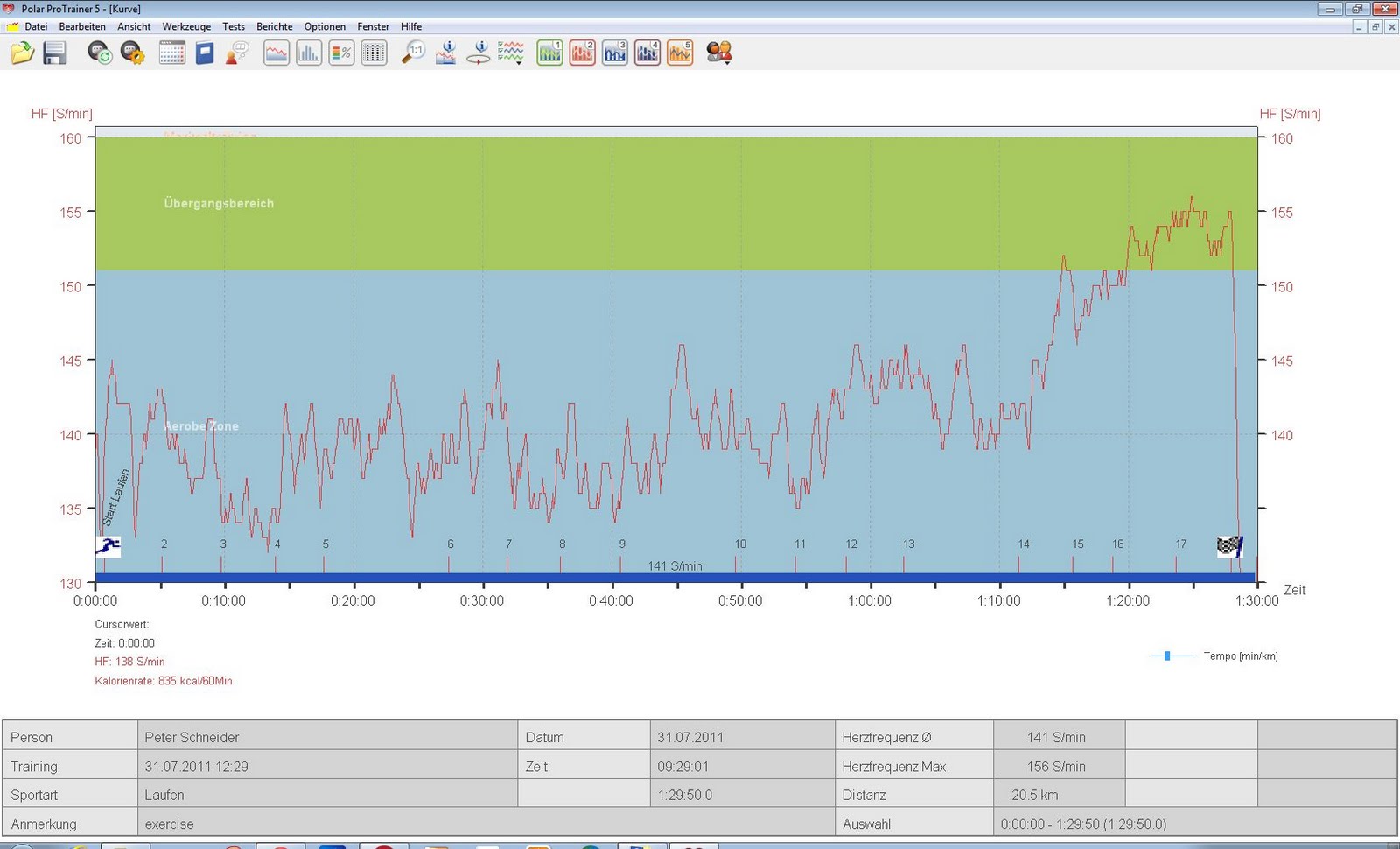Select lap marker 17 on the chart
Viewport: 1400px width, 849px height.
pos(1181,544)
